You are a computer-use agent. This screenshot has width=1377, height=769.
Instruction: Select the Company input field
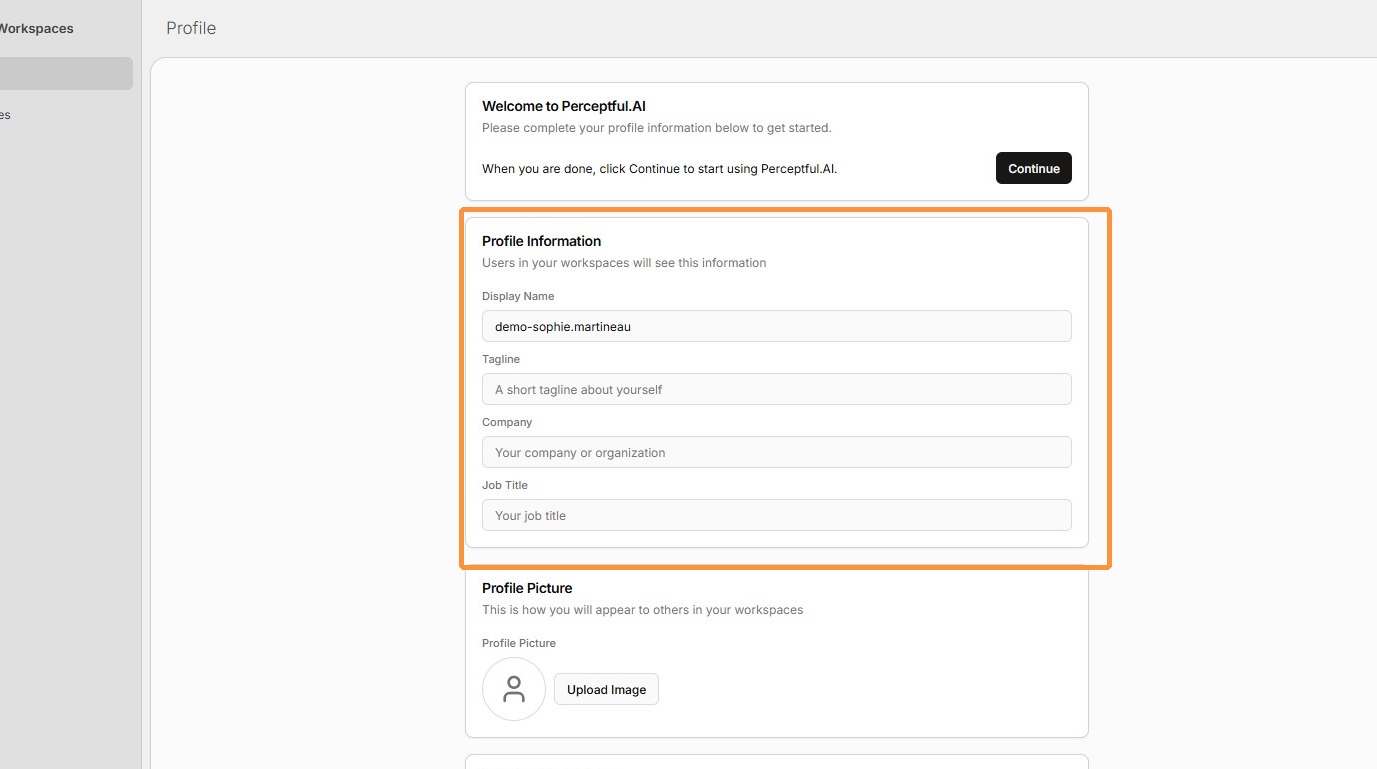pyautogui.click(x=776, y=452)
